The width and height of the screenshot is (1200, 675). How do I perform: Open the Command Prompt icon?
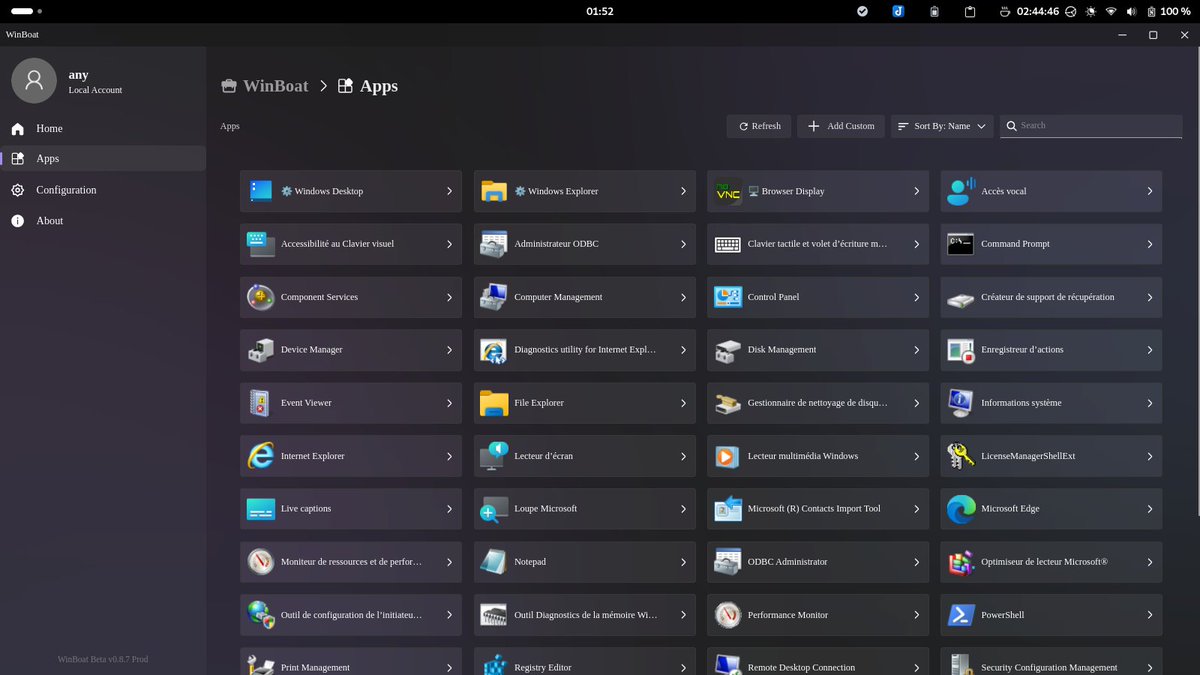pos(961,244)
